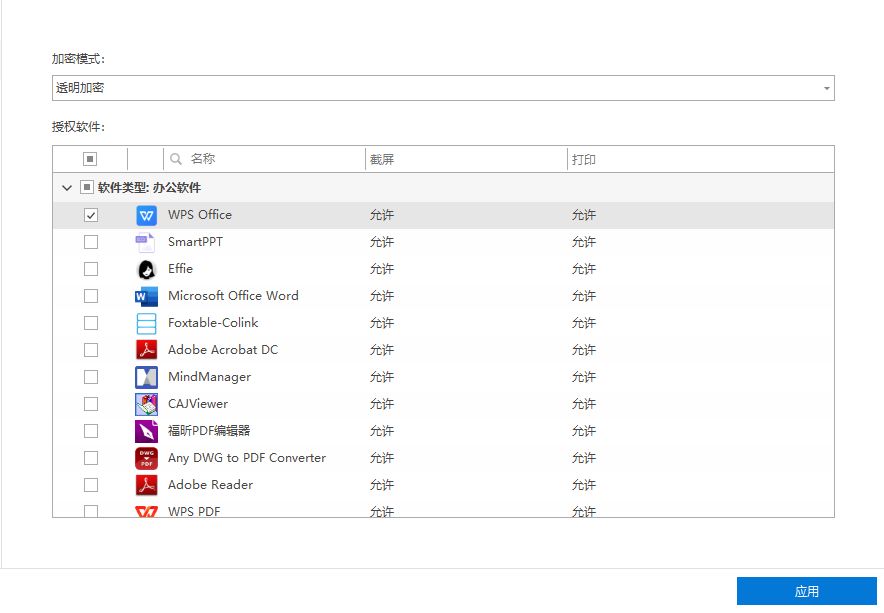Click the 打印 允许 cell for WPS Office
This screenshot has height=613, width=884.
[584, 215]
